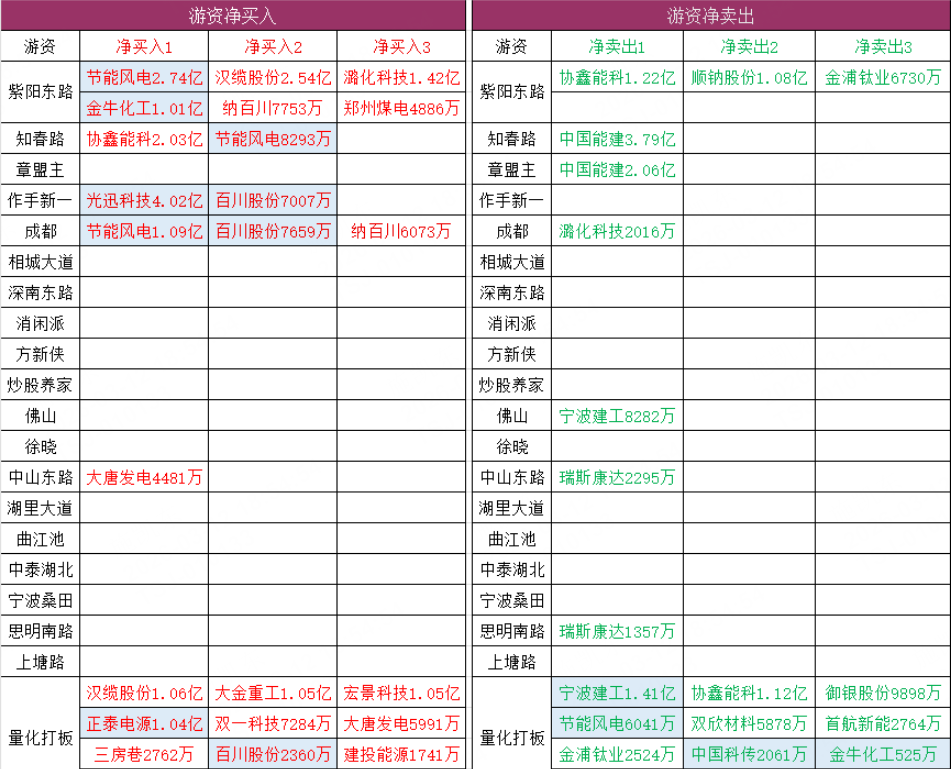Select cell 纳百川7753万

[x=273, y=108]
